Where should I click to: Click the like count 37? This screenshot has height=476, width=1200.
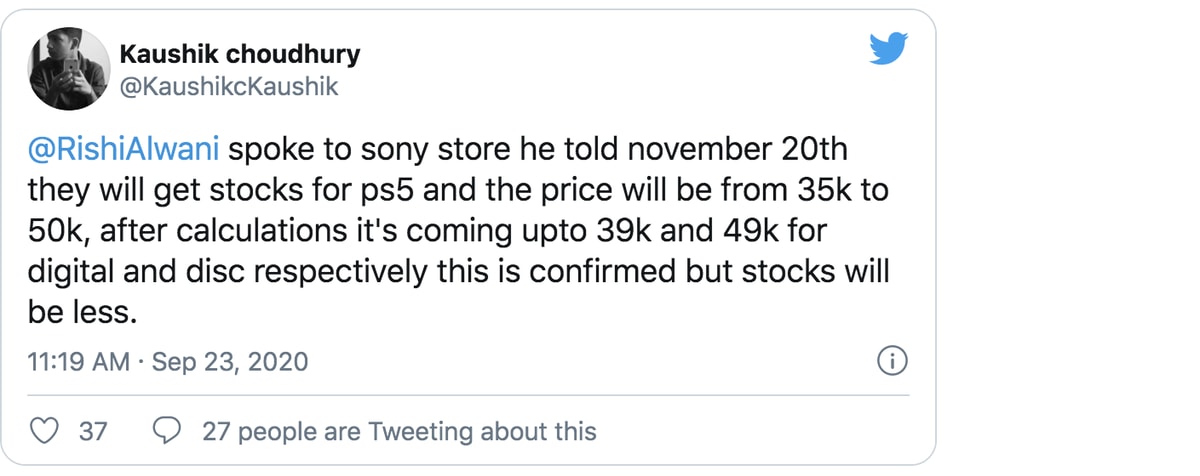point(93,431)
